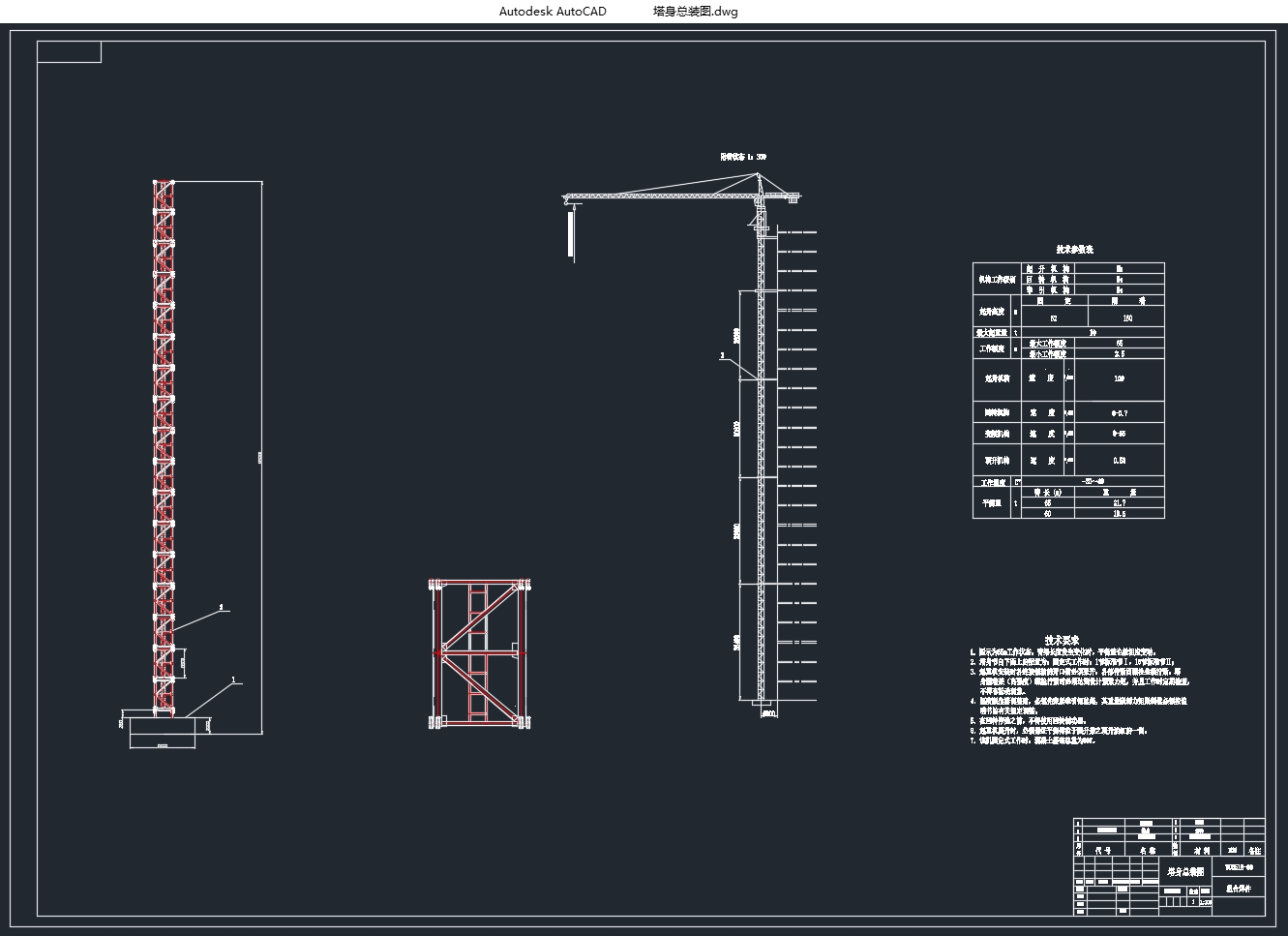Select the tower crane jib boom

click(x=658, y=196)
